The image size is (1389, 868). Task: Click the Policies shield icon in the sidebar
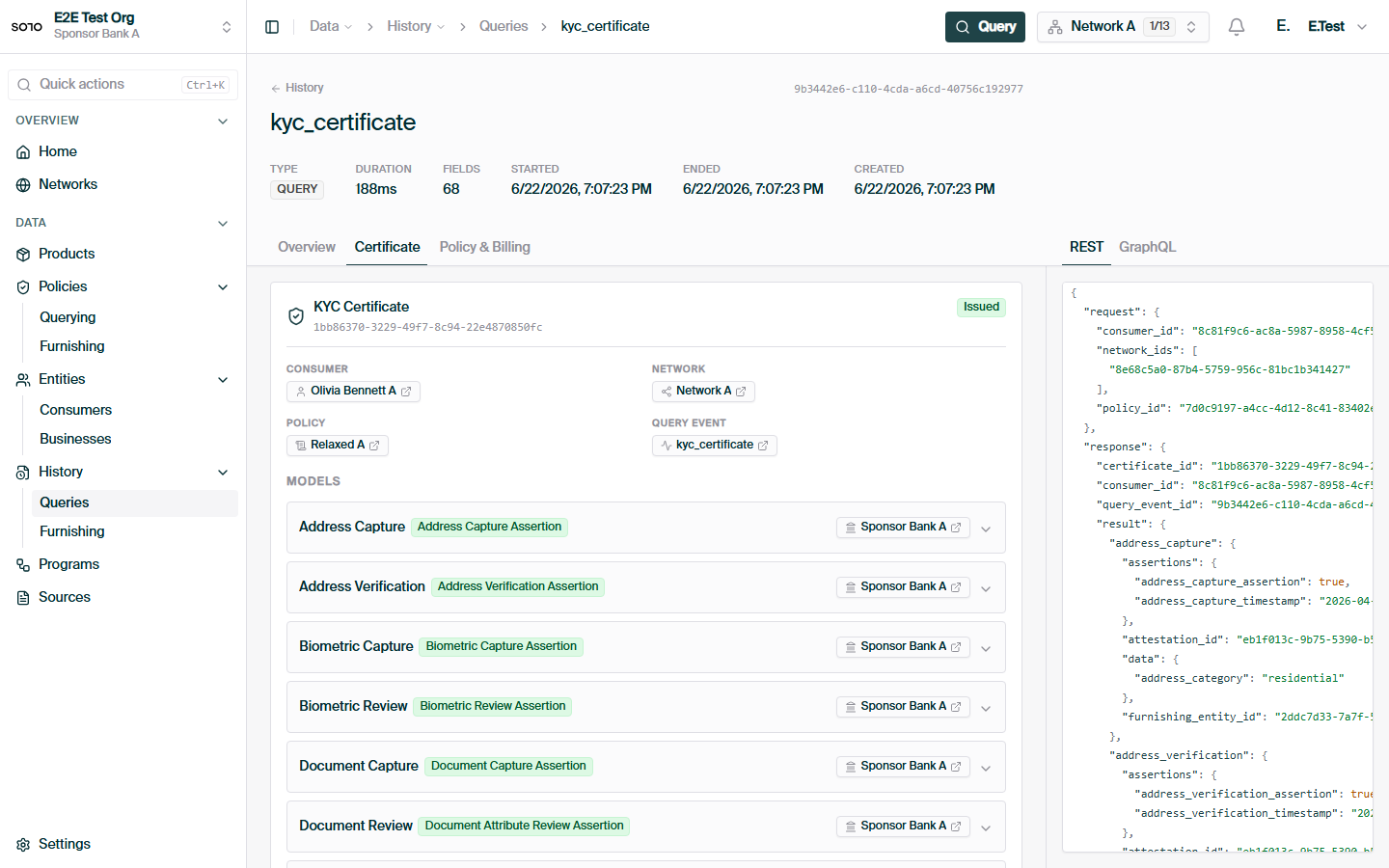click(x=23, y=287)
